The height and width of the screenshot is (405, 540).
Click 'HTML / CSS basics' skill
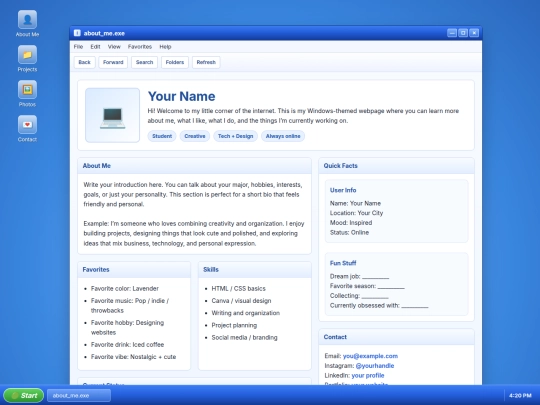[x=238, y=289]
